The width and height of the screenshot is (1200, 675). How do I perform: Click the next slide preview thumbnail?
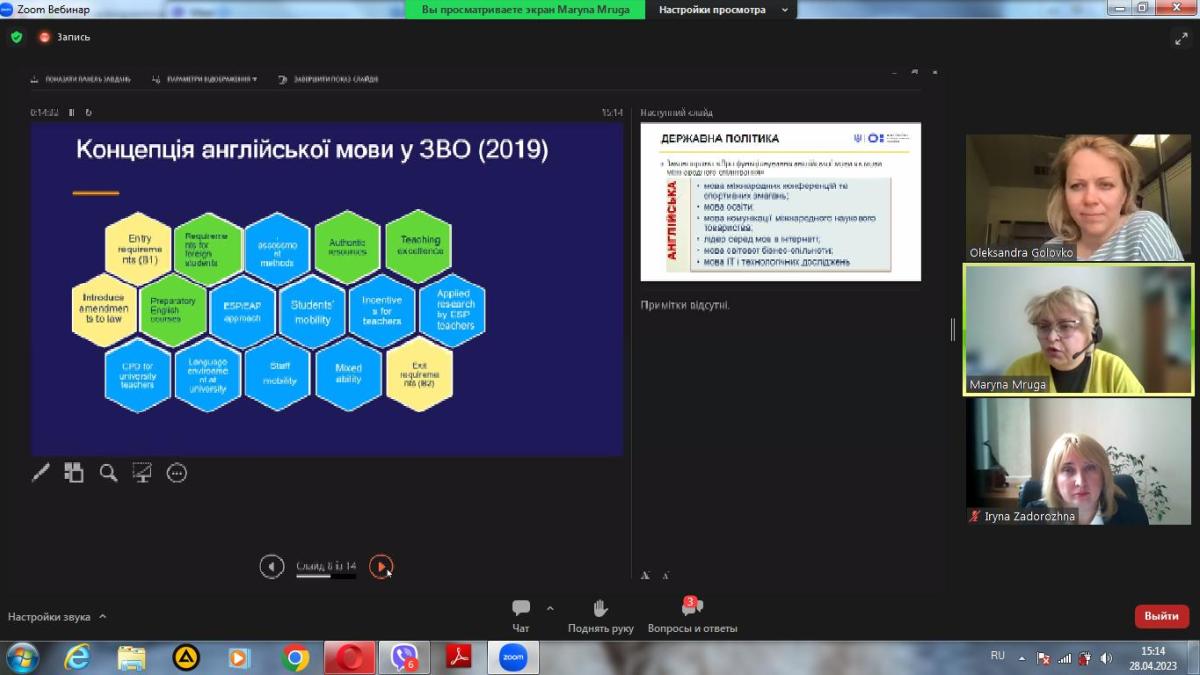coord(780,202)
